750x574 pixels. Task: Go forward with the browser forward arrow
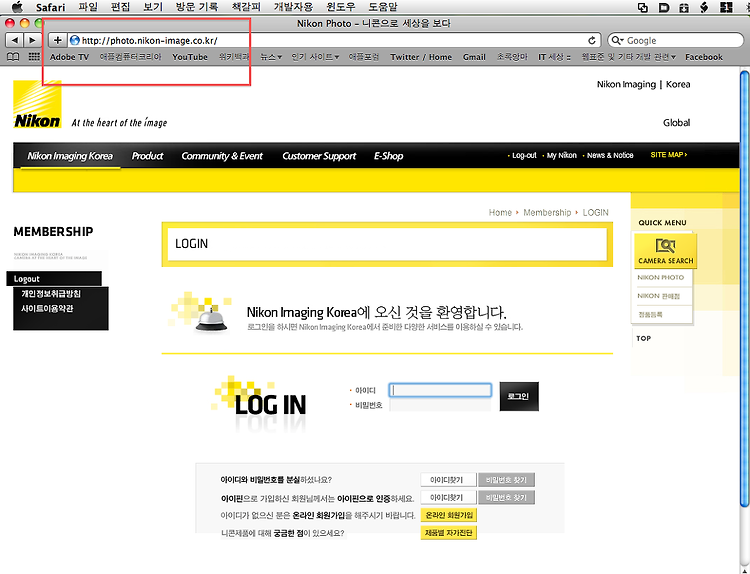click(32, 40)
